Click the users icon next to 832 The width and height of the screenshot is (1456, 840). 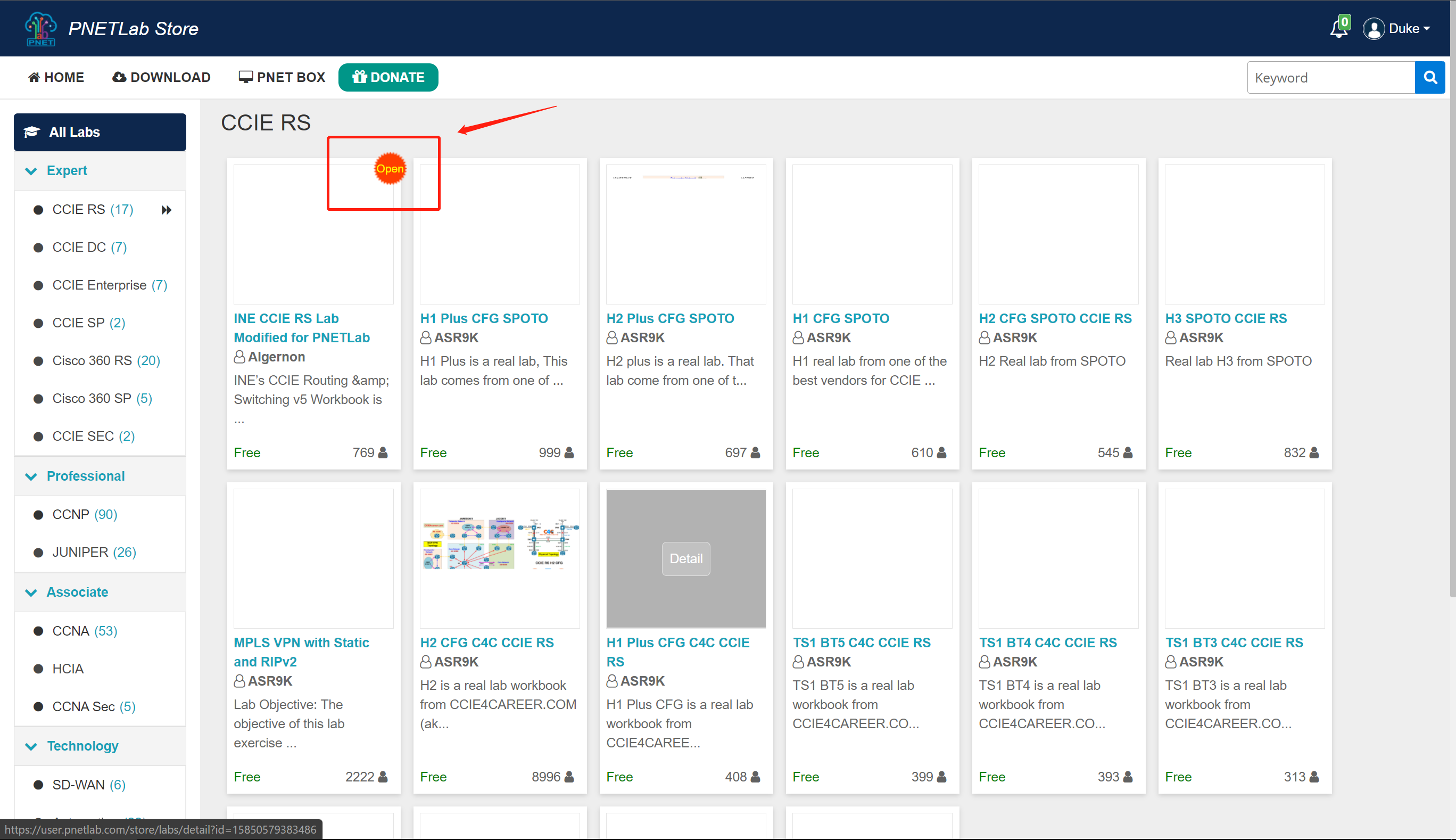[1314, 453]
